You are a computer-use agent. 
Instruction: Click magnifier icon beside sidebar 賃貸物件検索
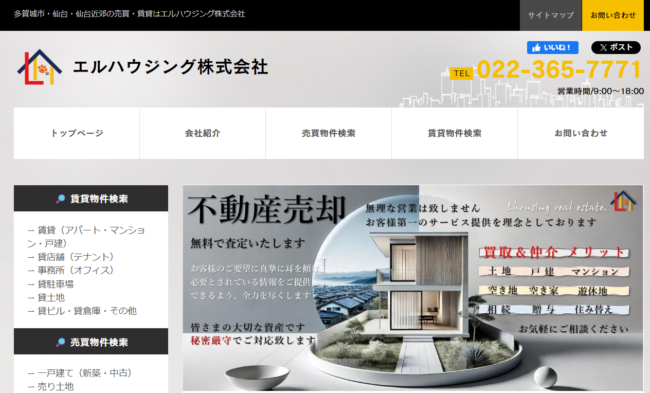pos(61,199)
